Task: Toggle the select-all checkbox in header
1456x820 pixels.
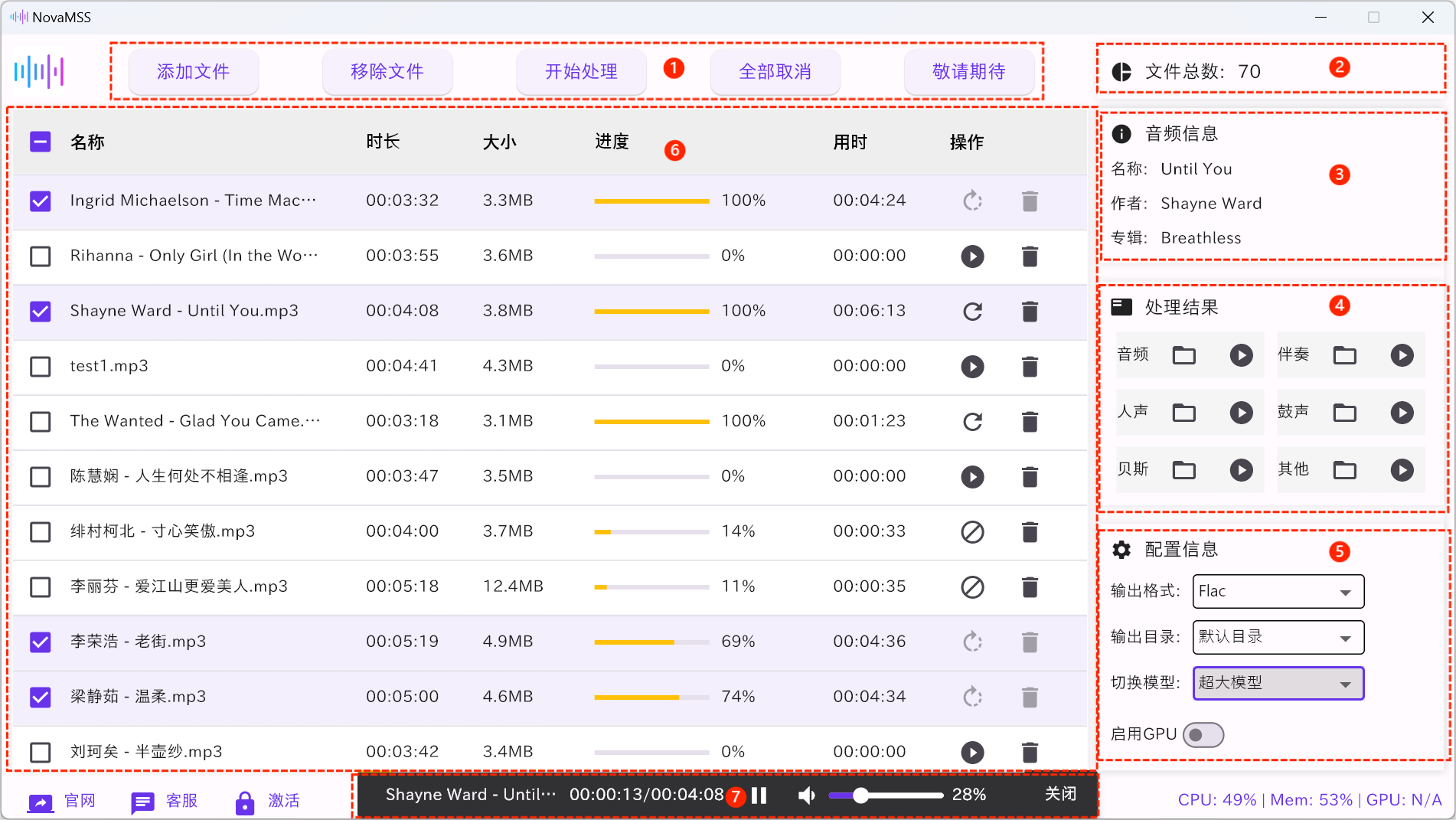Action: (40, 142)
